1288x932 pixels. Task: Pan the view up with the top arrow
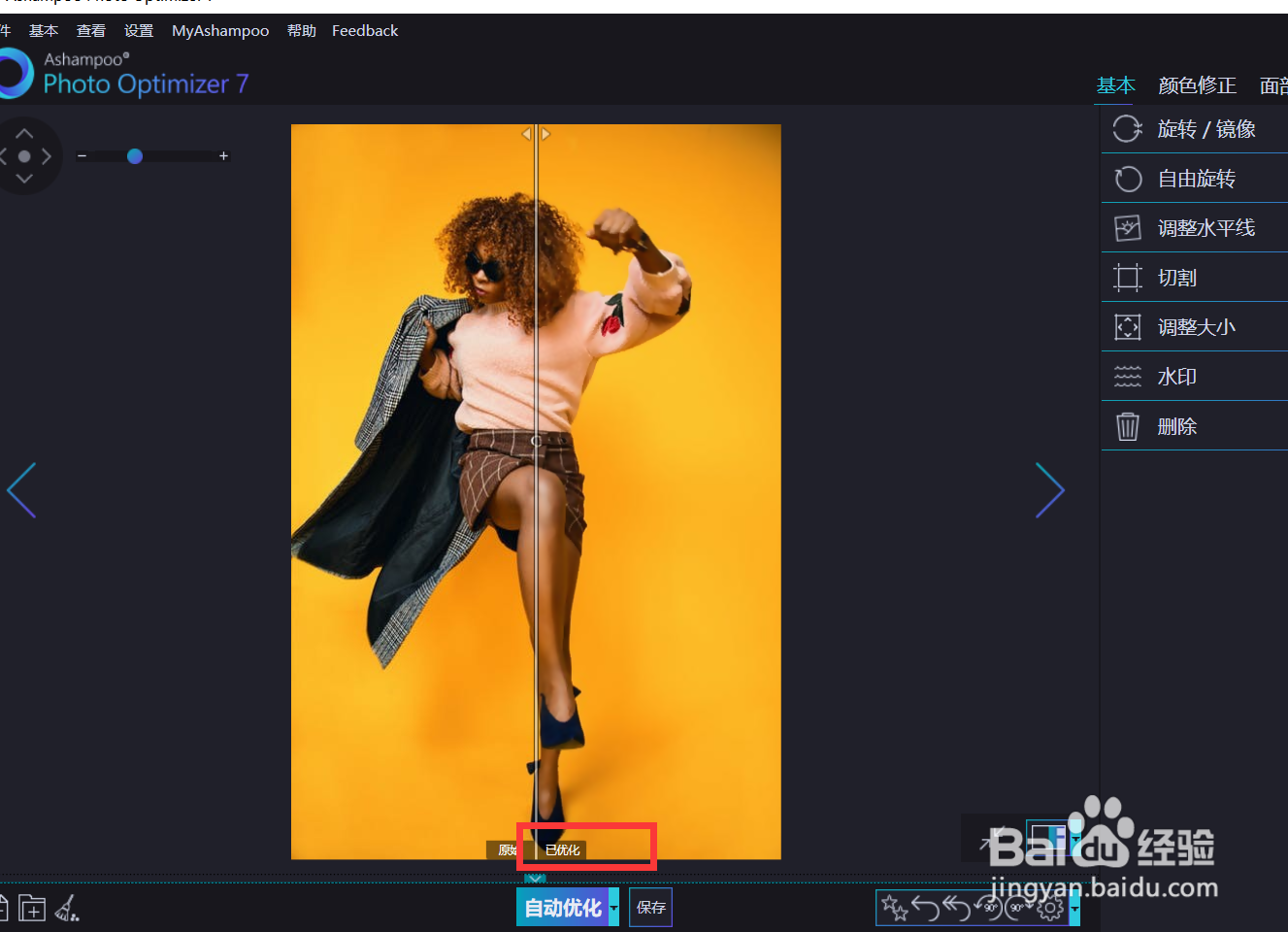(x=24, y=133)
